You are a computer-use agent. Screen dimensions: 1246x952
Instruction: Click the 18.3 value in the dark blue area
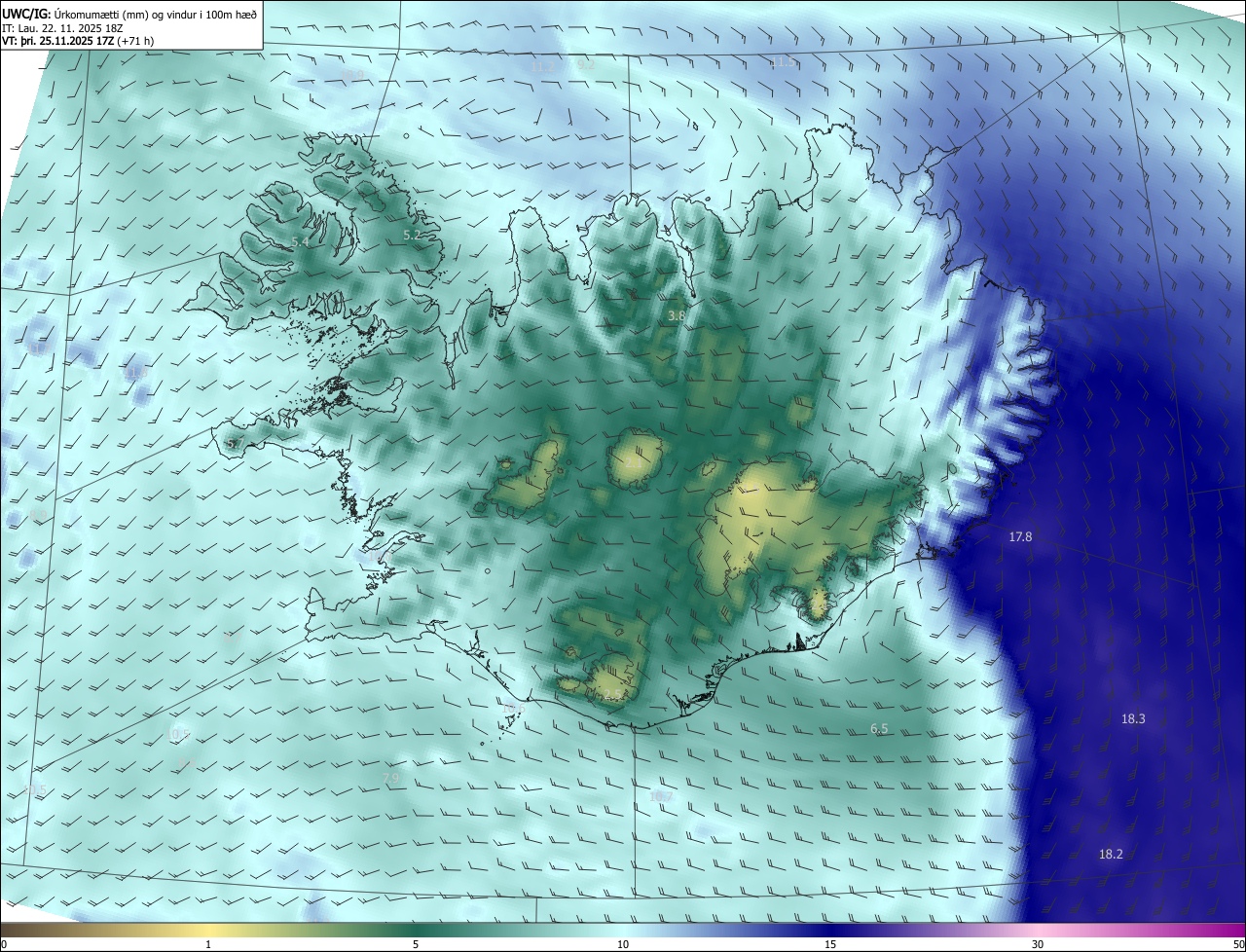(1133, 719)
